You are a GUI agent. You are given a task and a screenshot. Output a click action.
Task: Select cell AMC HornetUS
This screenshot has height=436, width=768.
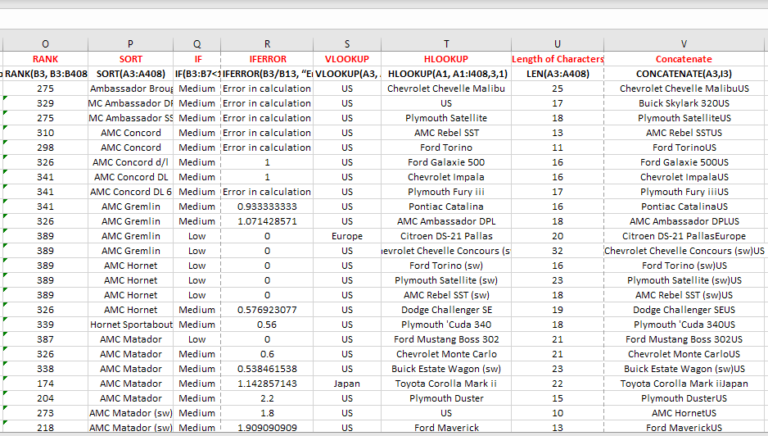[684, 413]
